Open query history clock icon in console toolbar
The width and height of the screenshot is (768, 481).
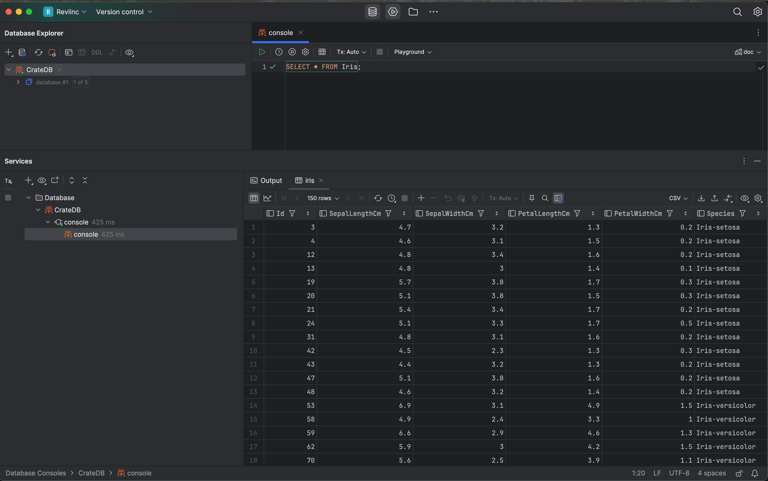pyautogui.click(x=279, y=52)
